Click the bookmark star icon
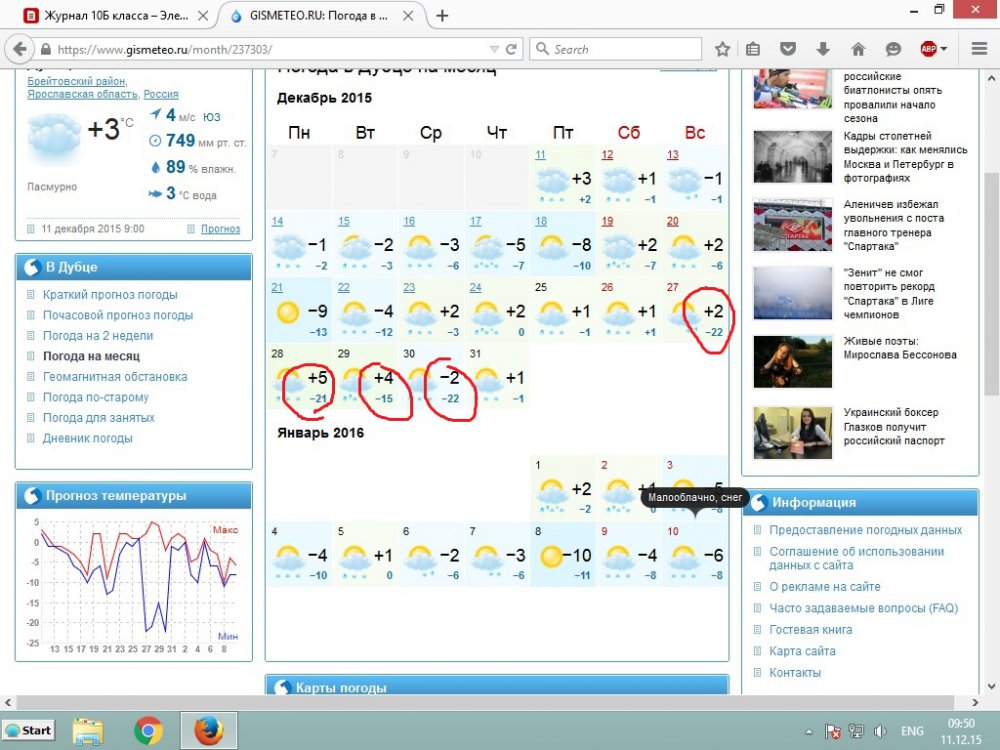This screenshot has width=1000, height=750. (x=722, y=49)
